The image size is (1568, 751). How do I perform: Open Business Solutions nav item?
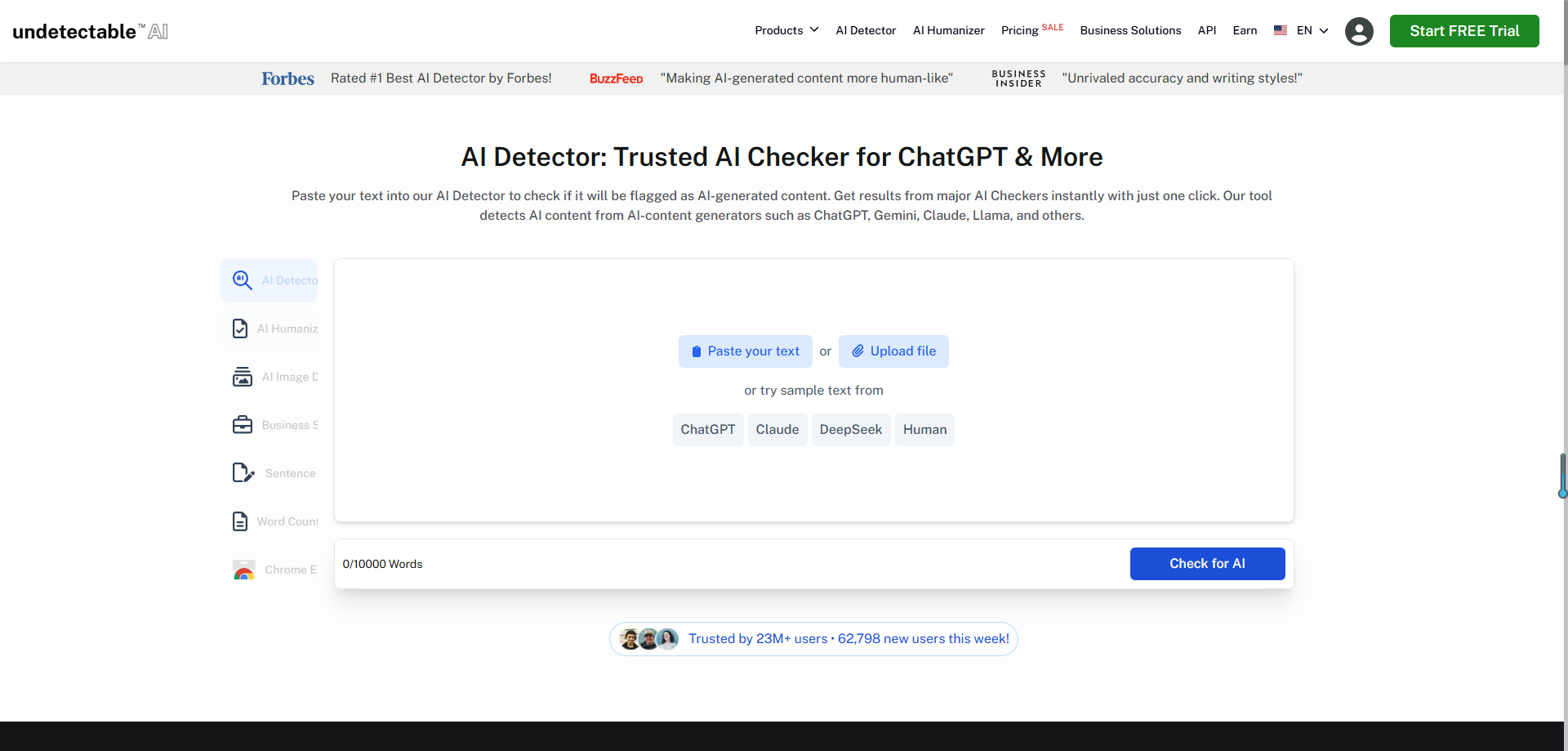[x=1130, y=30]
